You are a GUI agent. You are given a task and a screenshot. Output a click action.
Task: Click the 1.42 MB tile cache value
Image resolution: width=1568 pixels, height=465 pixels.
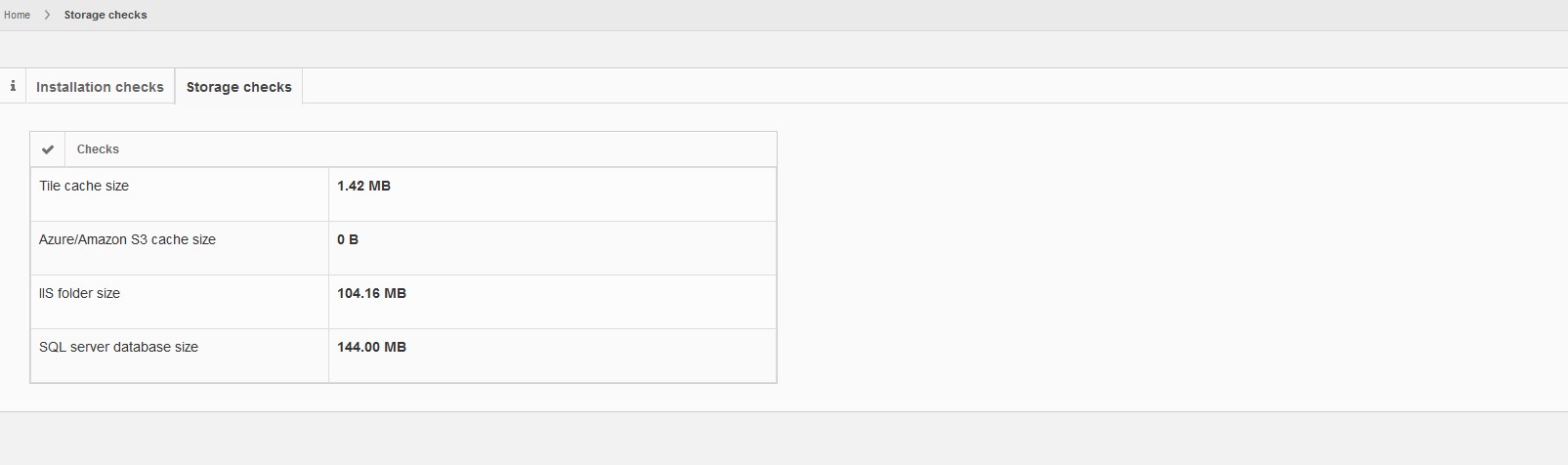click(x=363, y=186)
